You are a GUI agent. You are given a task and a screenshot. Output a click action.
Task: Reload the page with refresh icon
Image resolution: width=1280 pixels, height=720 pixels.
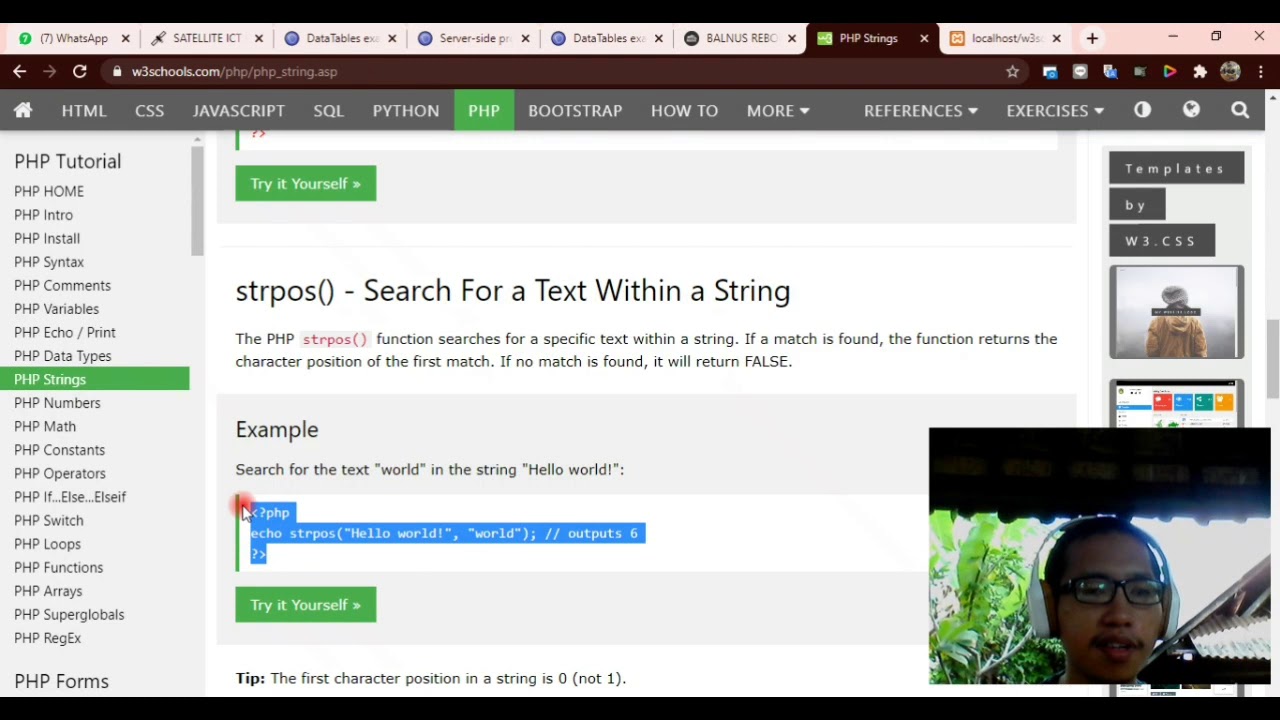[x=79, y=71]
